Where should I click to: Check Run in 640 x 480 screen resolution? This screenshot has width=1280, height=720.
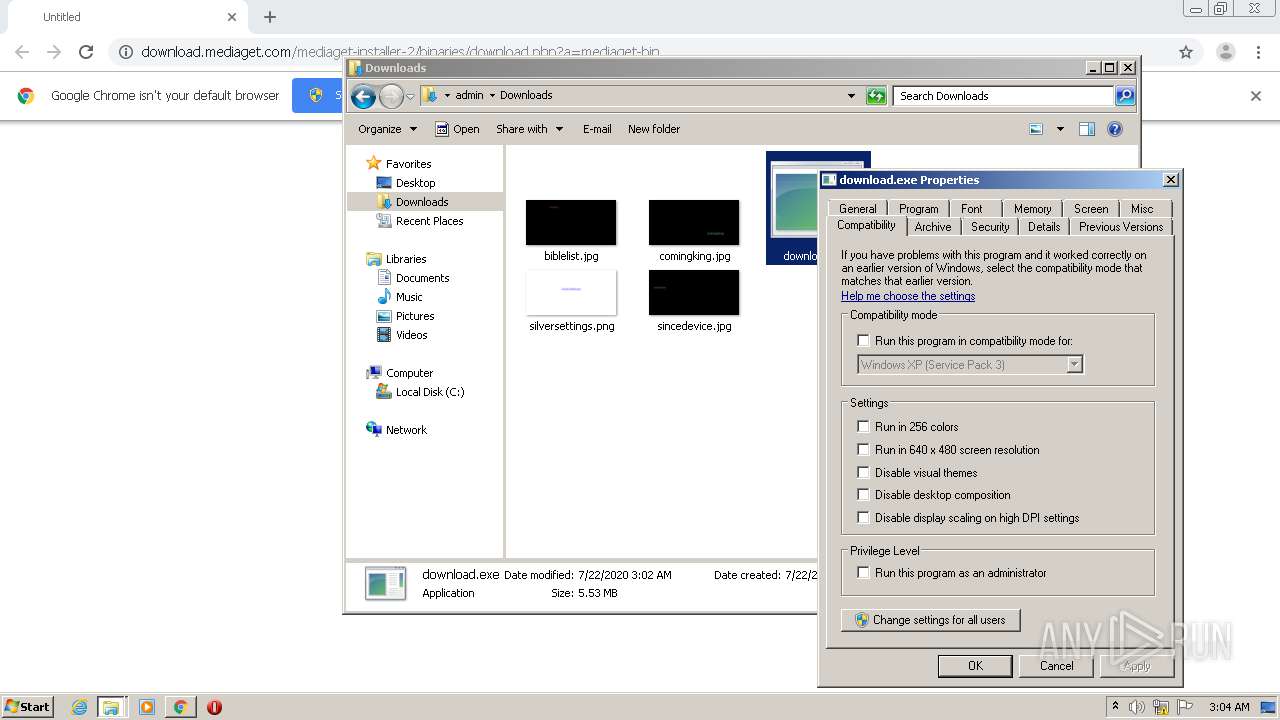(864, 450)
